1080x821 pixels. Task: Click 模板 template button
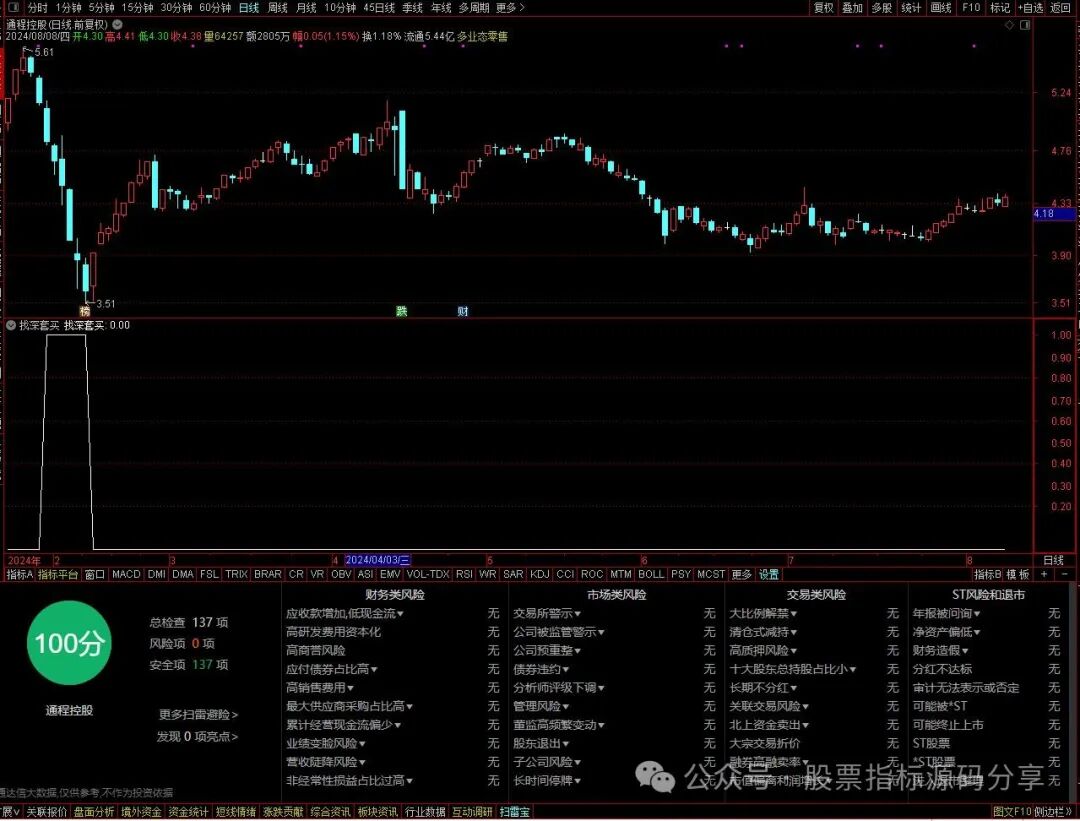(x=1018, y=574)
